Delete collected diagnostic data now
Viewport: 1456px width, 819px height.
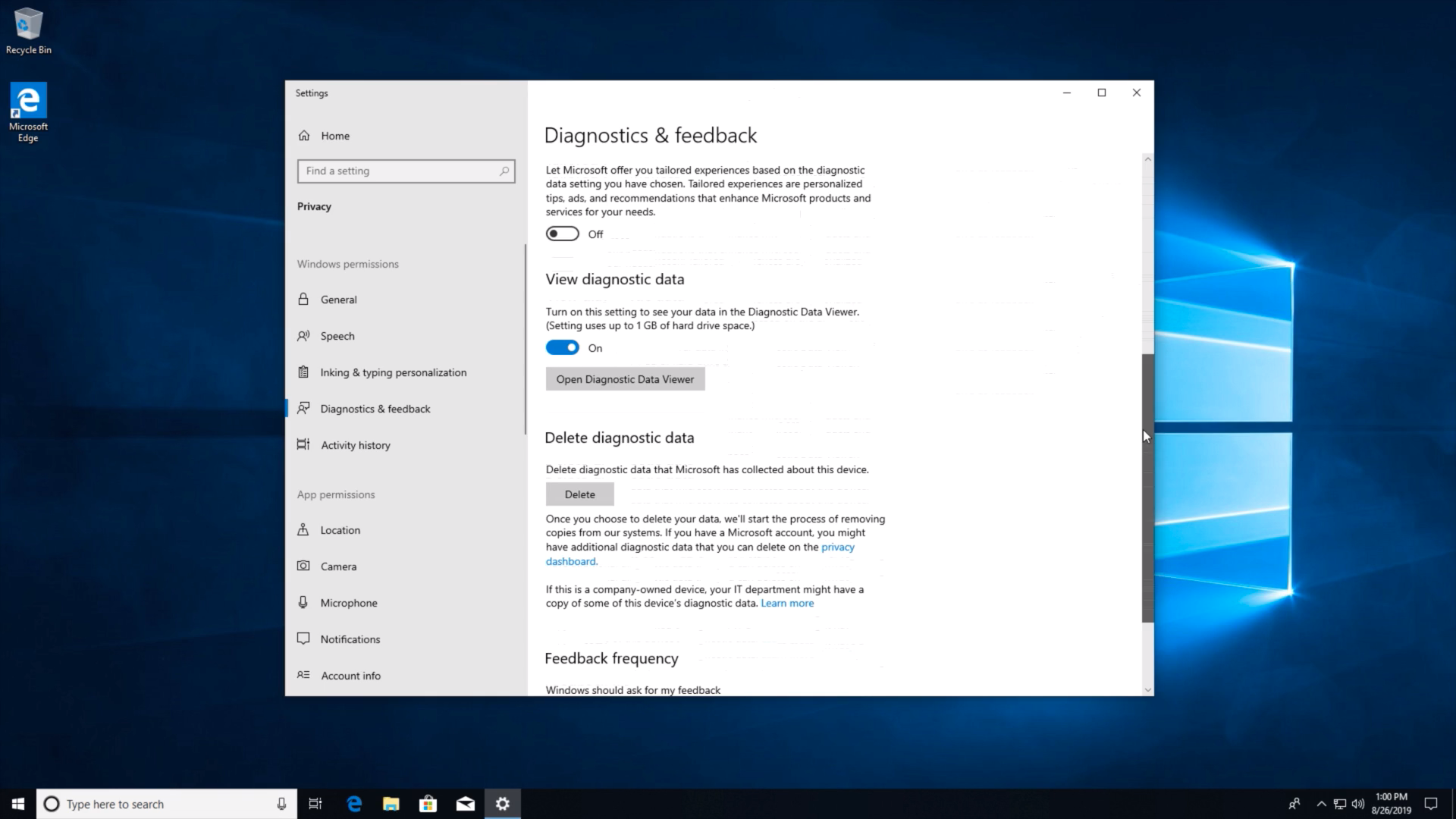point(579,494)
